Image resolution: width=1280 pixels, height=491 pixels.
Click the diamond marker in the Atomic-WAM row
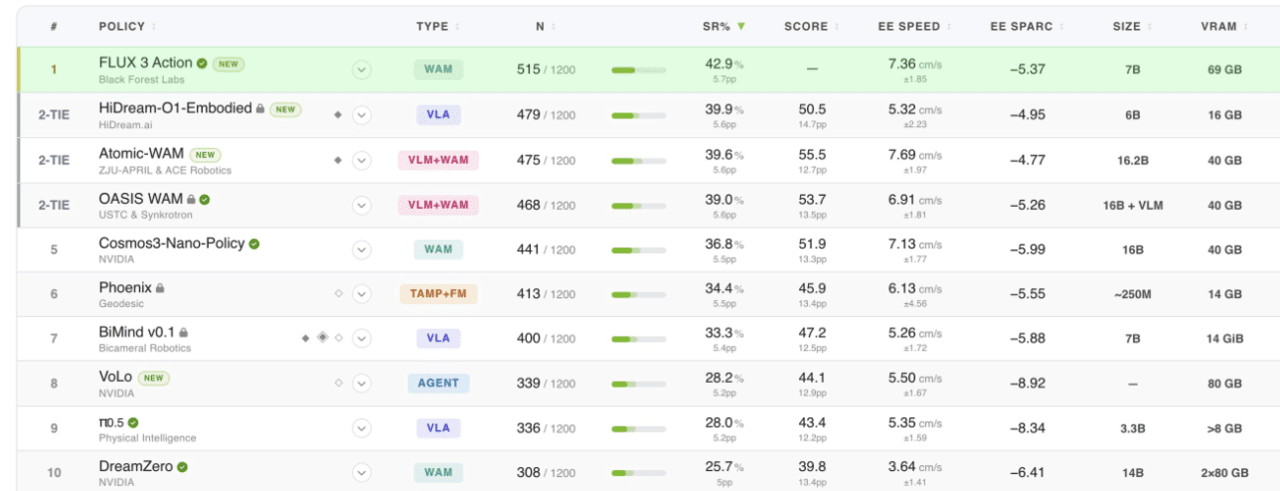338,160
